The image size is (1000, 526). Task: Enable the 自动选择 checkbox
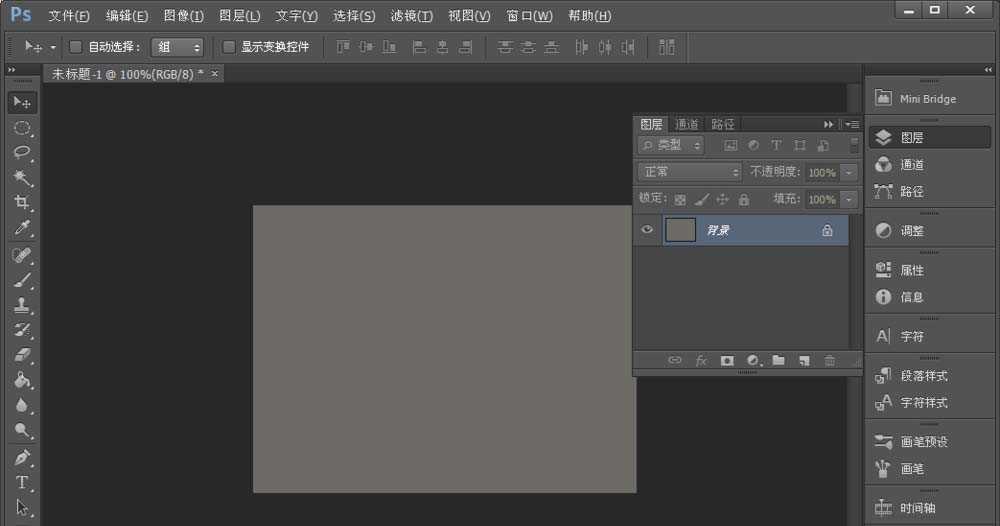click(x=76, y=47)
